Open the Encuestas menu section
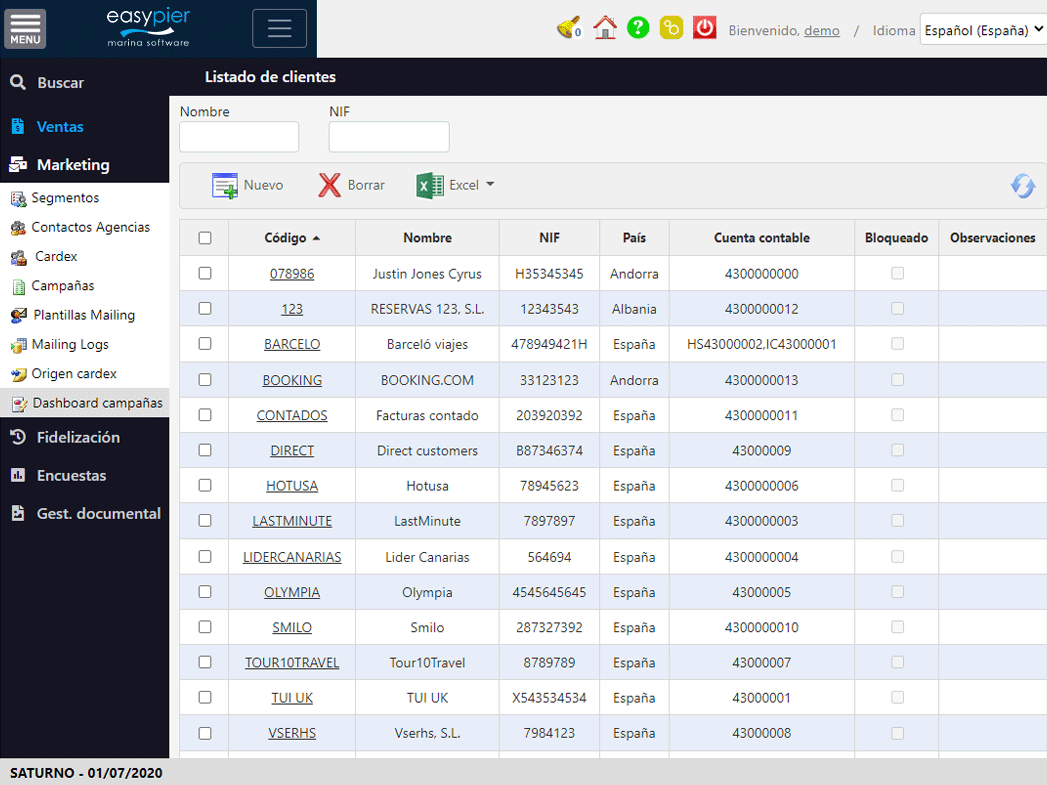This screenshot has width=1047, height=785. pyautogui.click(x=71, y=475)
